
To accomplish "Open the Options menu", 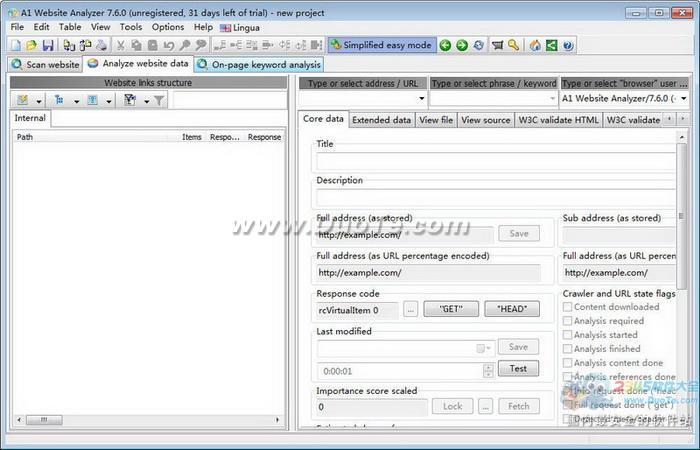I will click(168, 27).
